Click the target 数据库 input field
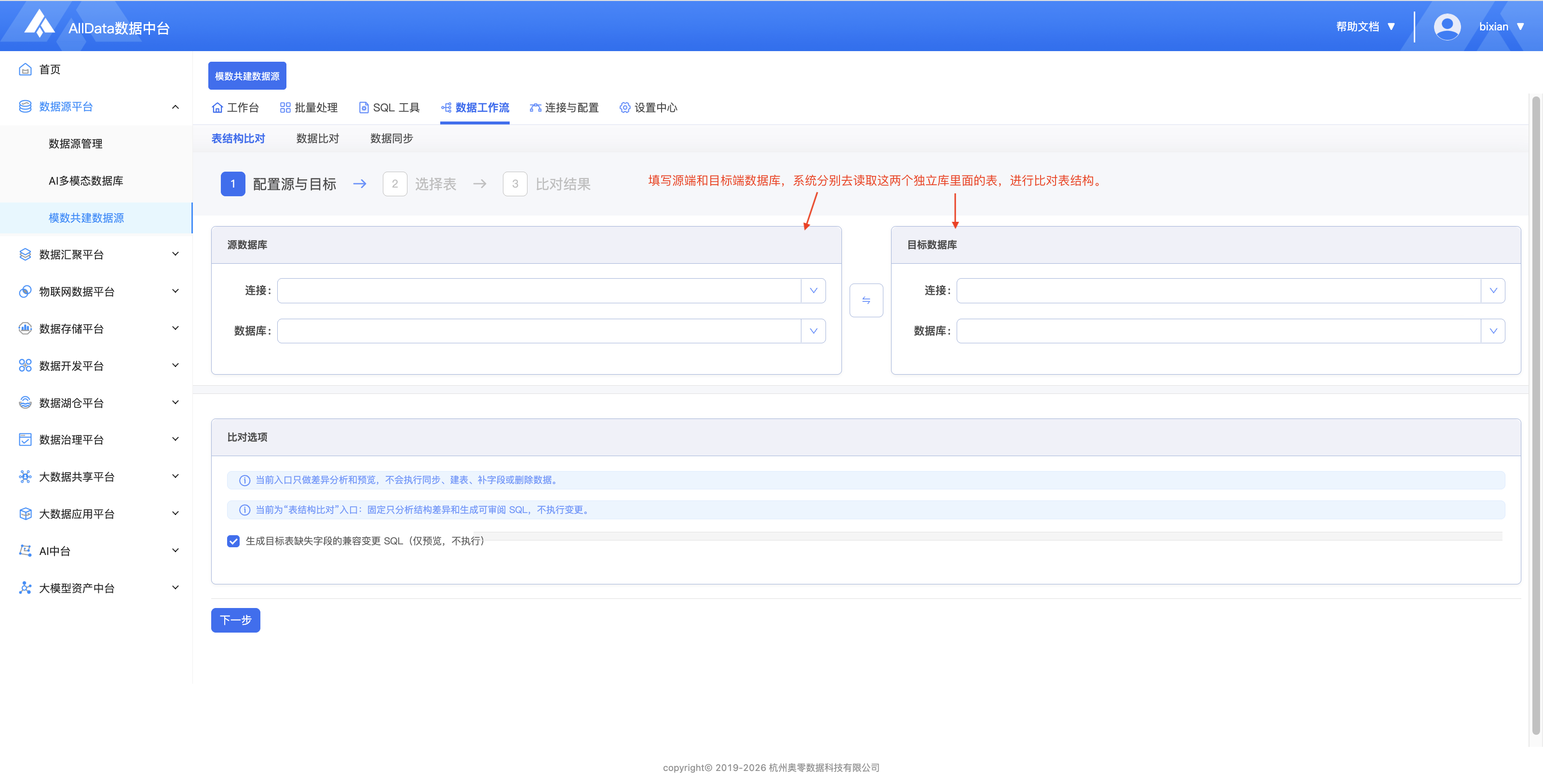This screenshot has width=1543, height=784. (1218, 331)
